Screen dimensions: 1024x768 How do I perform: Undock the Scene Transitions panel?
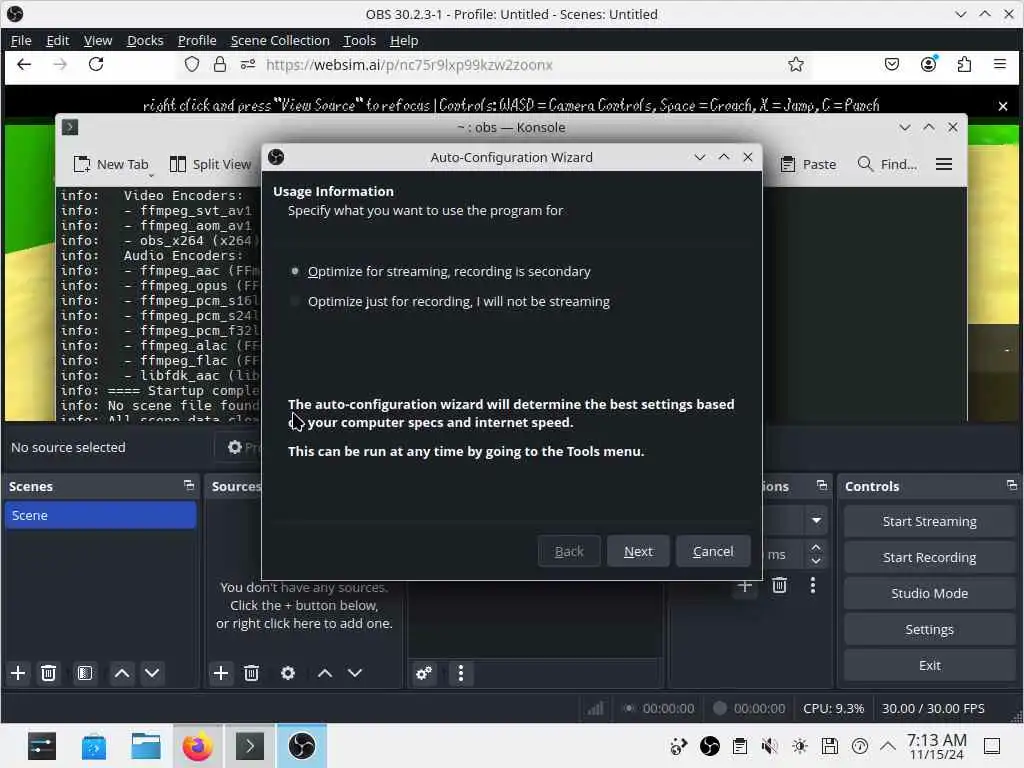tap(822, 485)
